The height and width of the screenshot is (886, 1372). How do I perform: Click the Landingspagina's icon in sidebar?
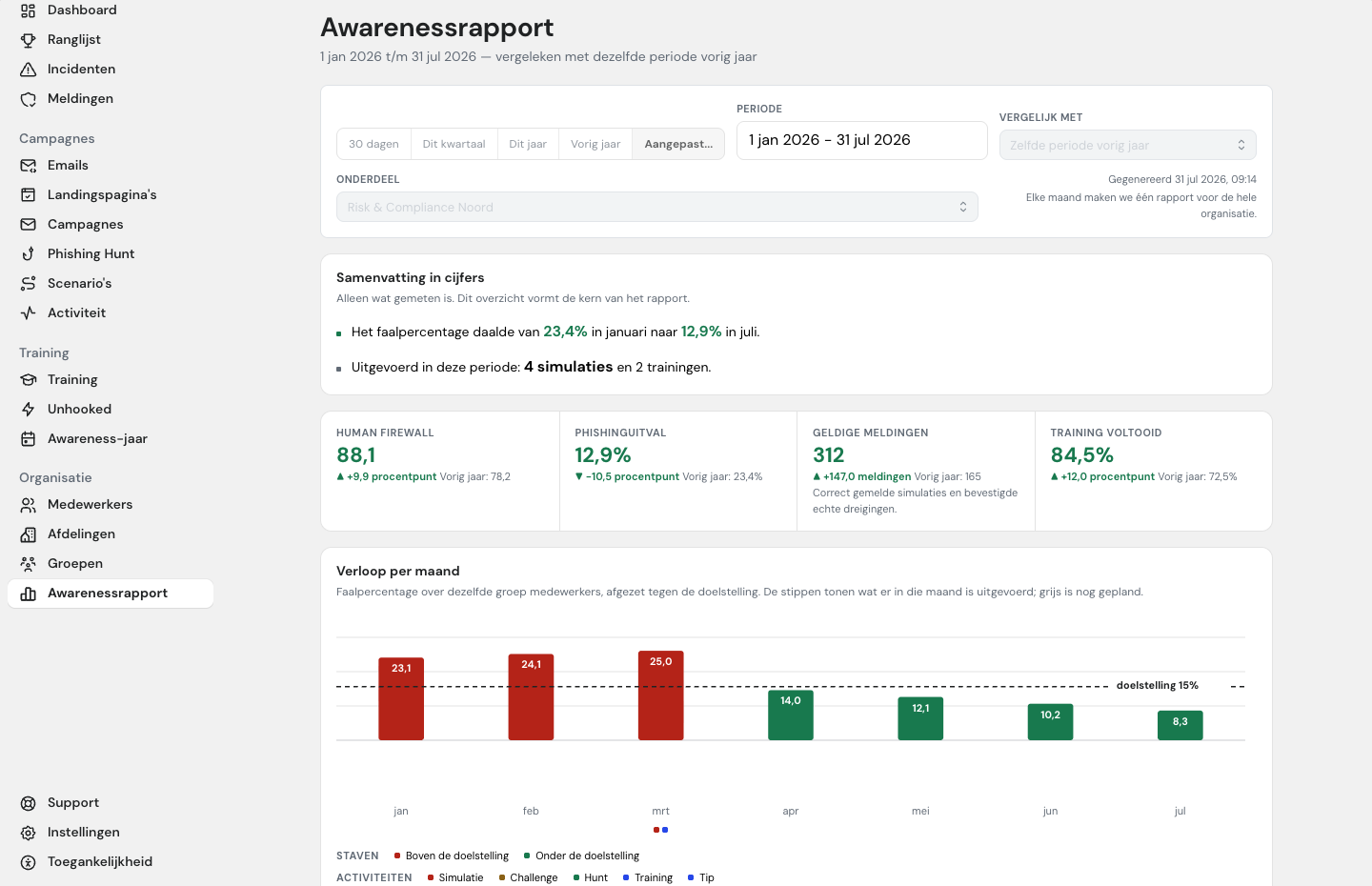point(29,195)
